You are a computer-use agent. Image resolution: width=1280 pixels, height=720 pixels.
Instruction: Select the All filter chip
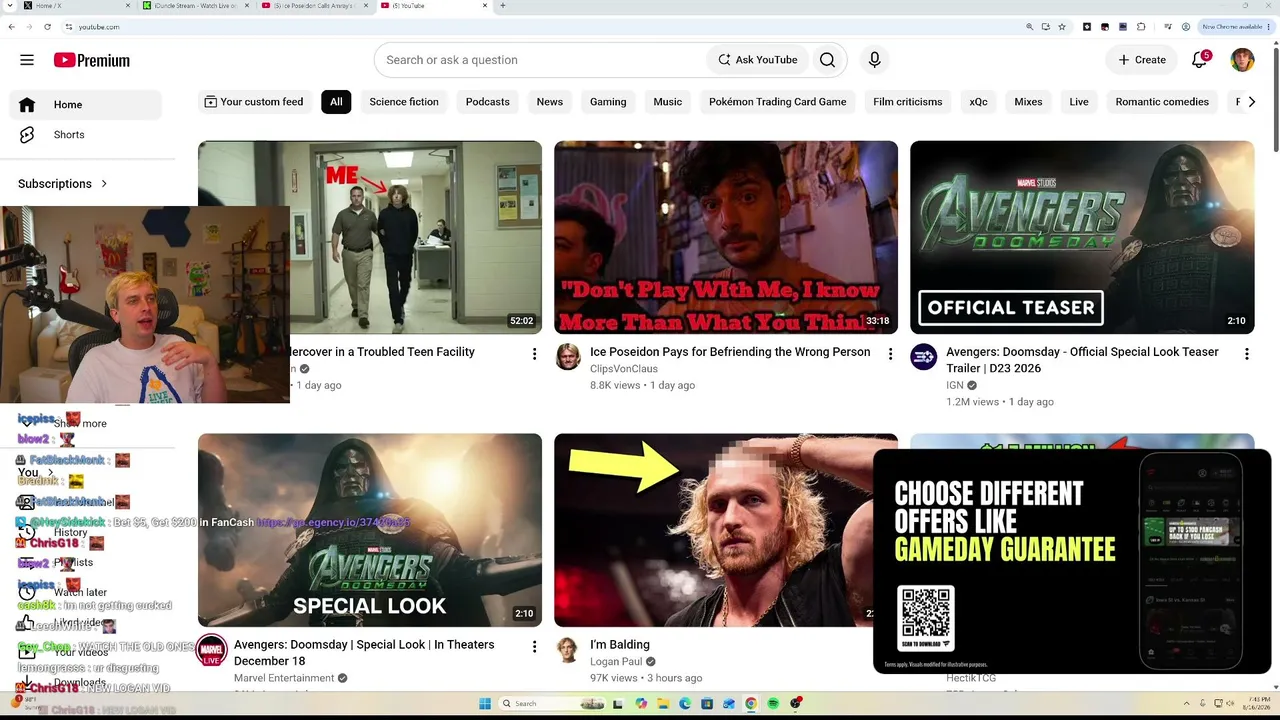click(x=336, y=102)
